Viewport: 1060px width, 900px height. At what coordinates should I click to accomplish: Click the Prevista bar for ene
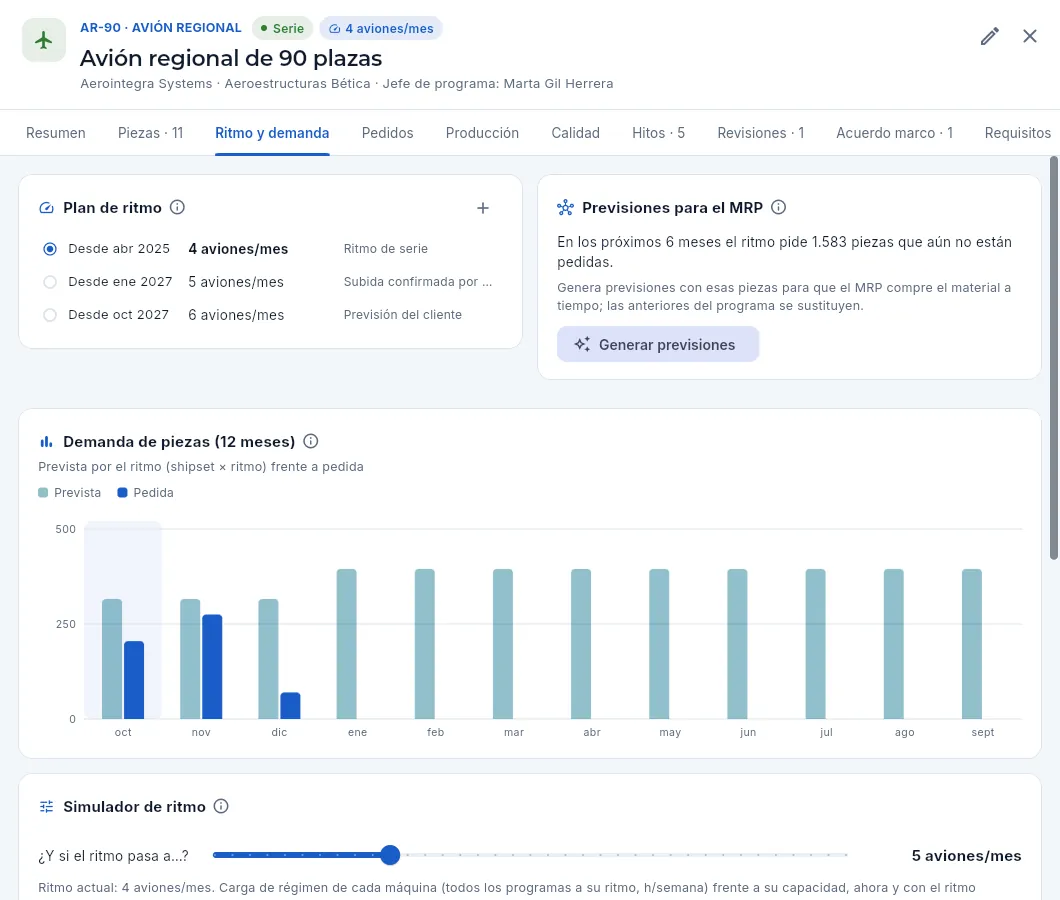pyautogui.click(x=347, y=644)
